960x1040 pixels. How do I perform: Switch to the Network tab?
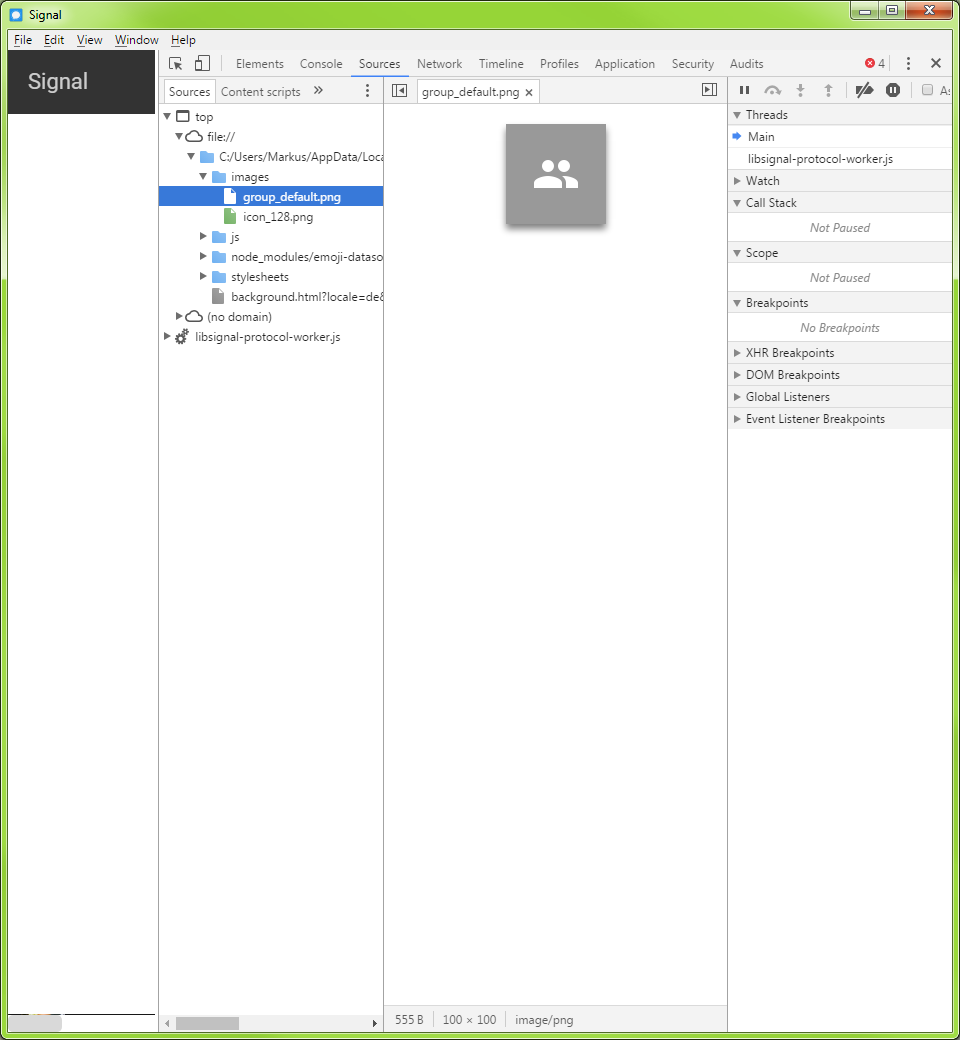[439, 64]
